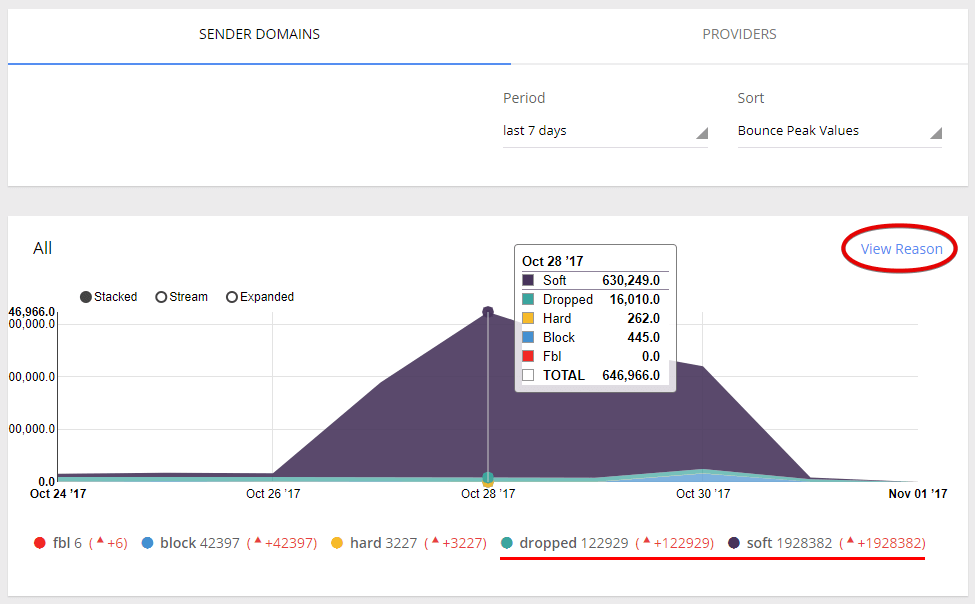Viewport: 975px width, 604px height.
Task: Select the Stacked chart mode
Action: coord(109,297)
